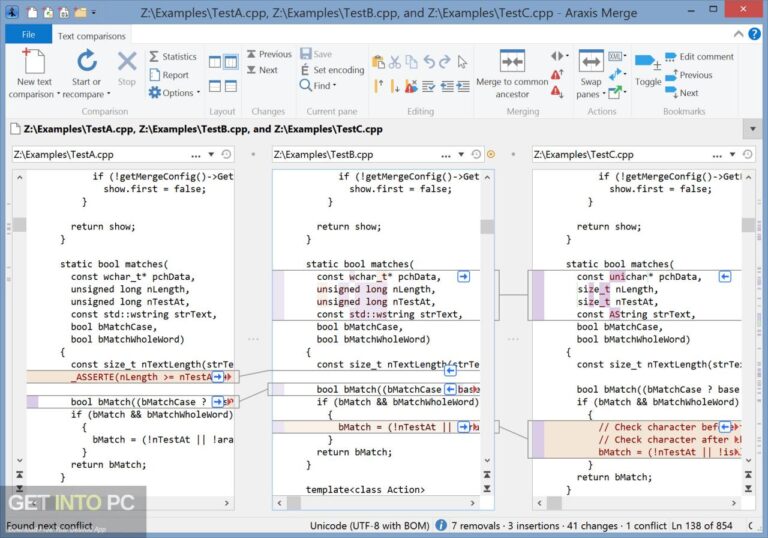Screen dimensions: 768x538
Task: Click the increase indent icon
Action: tap(463, 86)
